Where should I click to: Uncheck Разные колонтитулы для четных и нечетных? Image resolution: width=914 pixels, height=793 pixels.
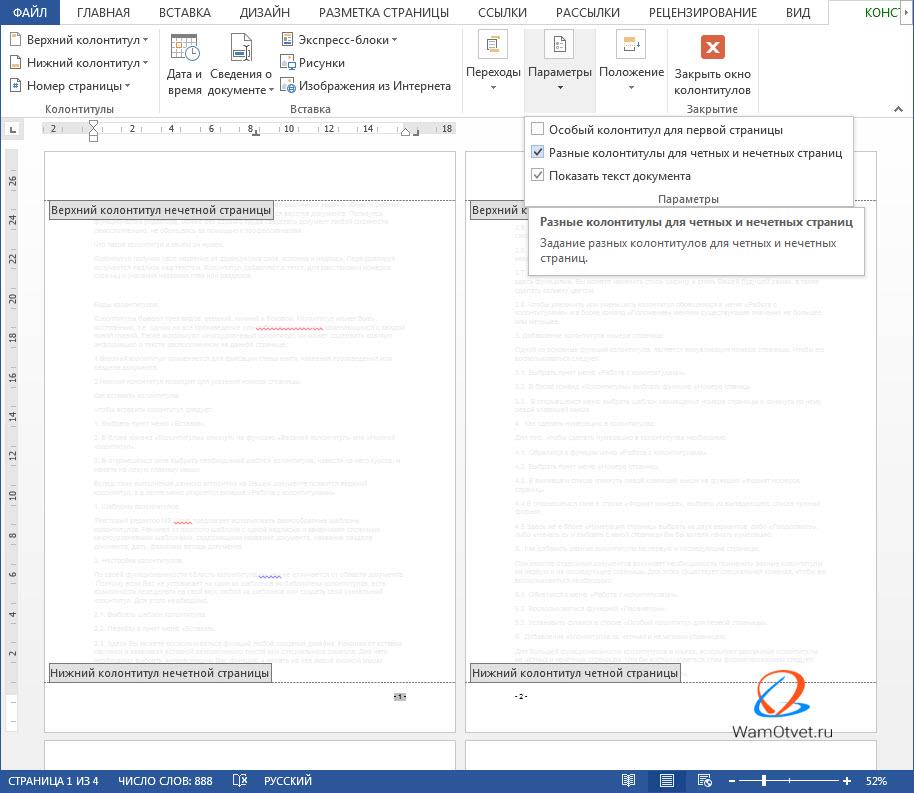(x=538, y=153)
